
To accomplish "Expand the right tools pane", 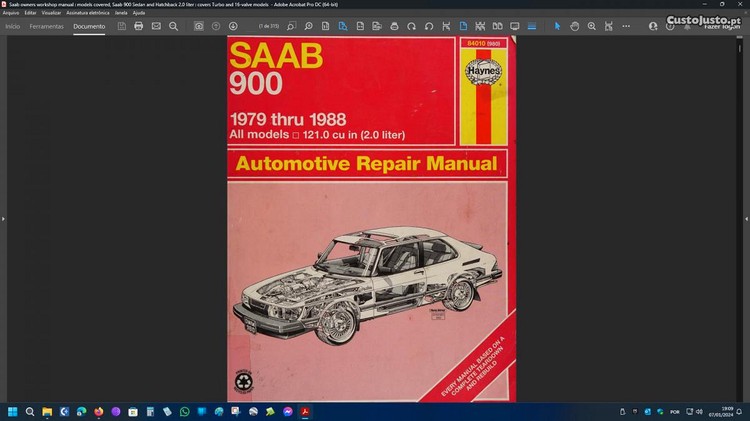I will 746,219.
